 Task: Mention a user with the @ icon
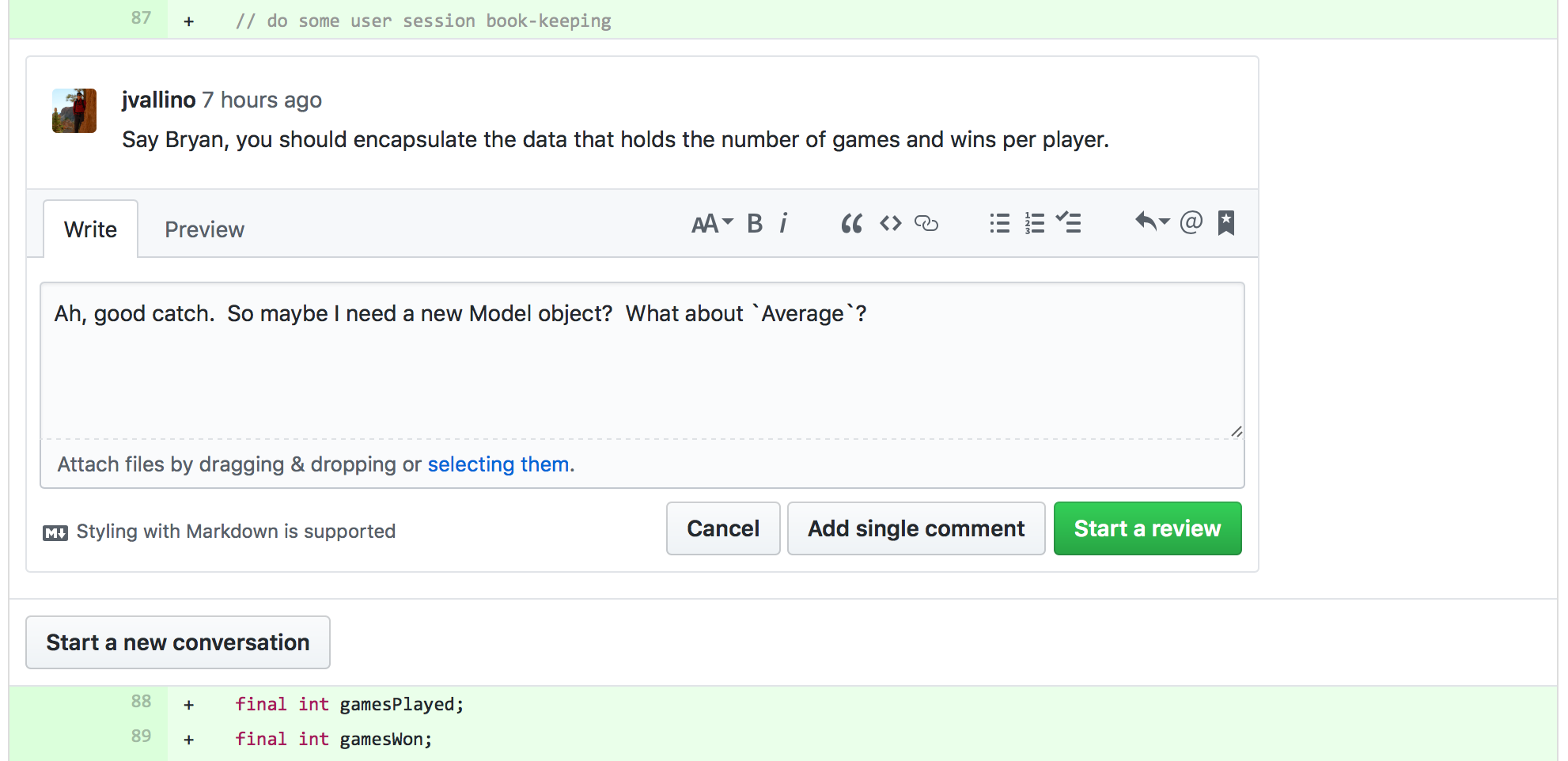pos(1191,222)
